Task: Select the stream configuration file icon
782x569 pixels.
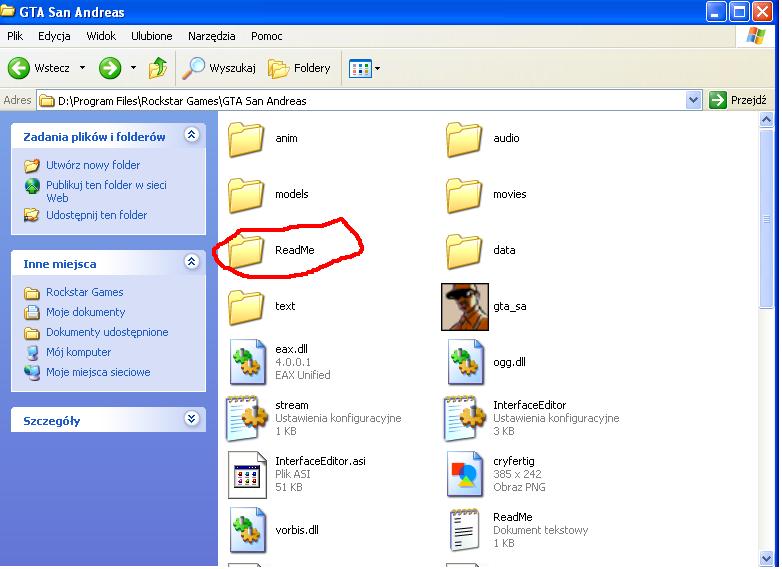Action: [x=247, y=418]
